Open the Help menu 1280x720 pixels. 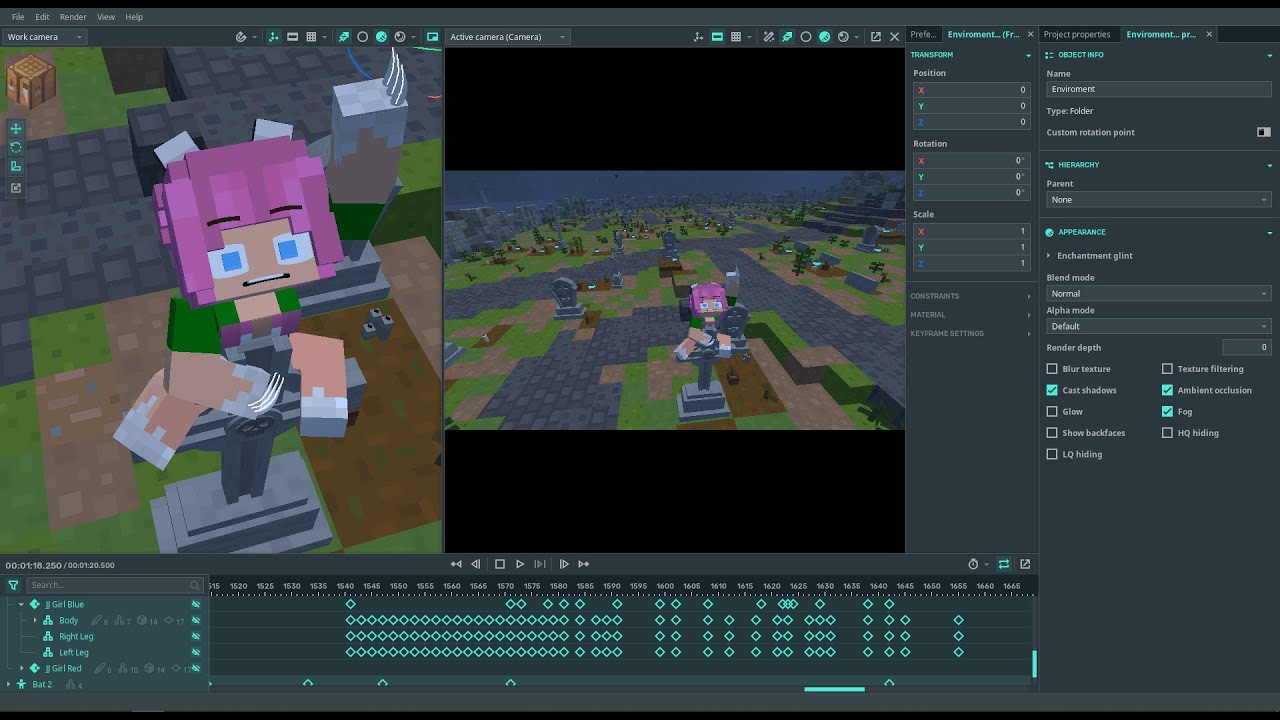134,17
